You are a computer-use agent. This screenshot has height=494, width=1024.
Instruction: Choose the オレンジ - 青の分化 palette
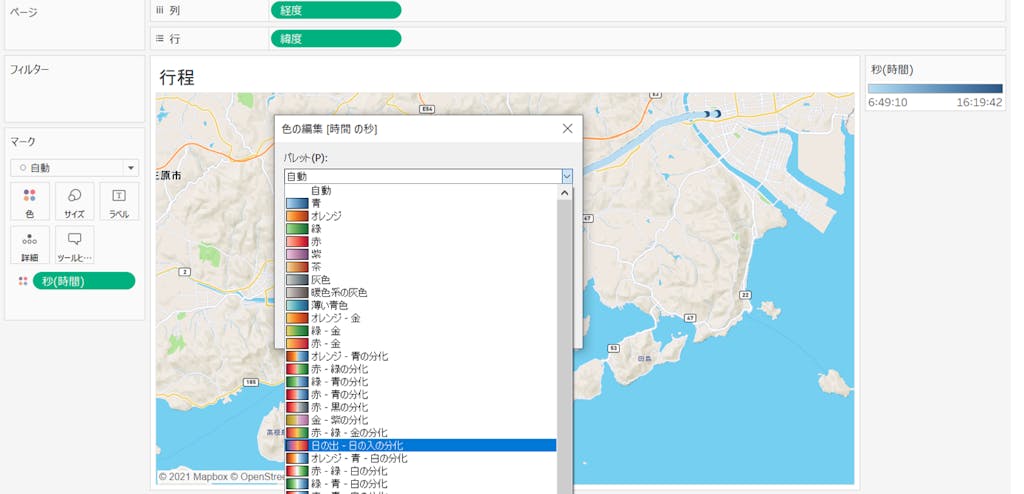pyautogui.click(x=350, y=356)
